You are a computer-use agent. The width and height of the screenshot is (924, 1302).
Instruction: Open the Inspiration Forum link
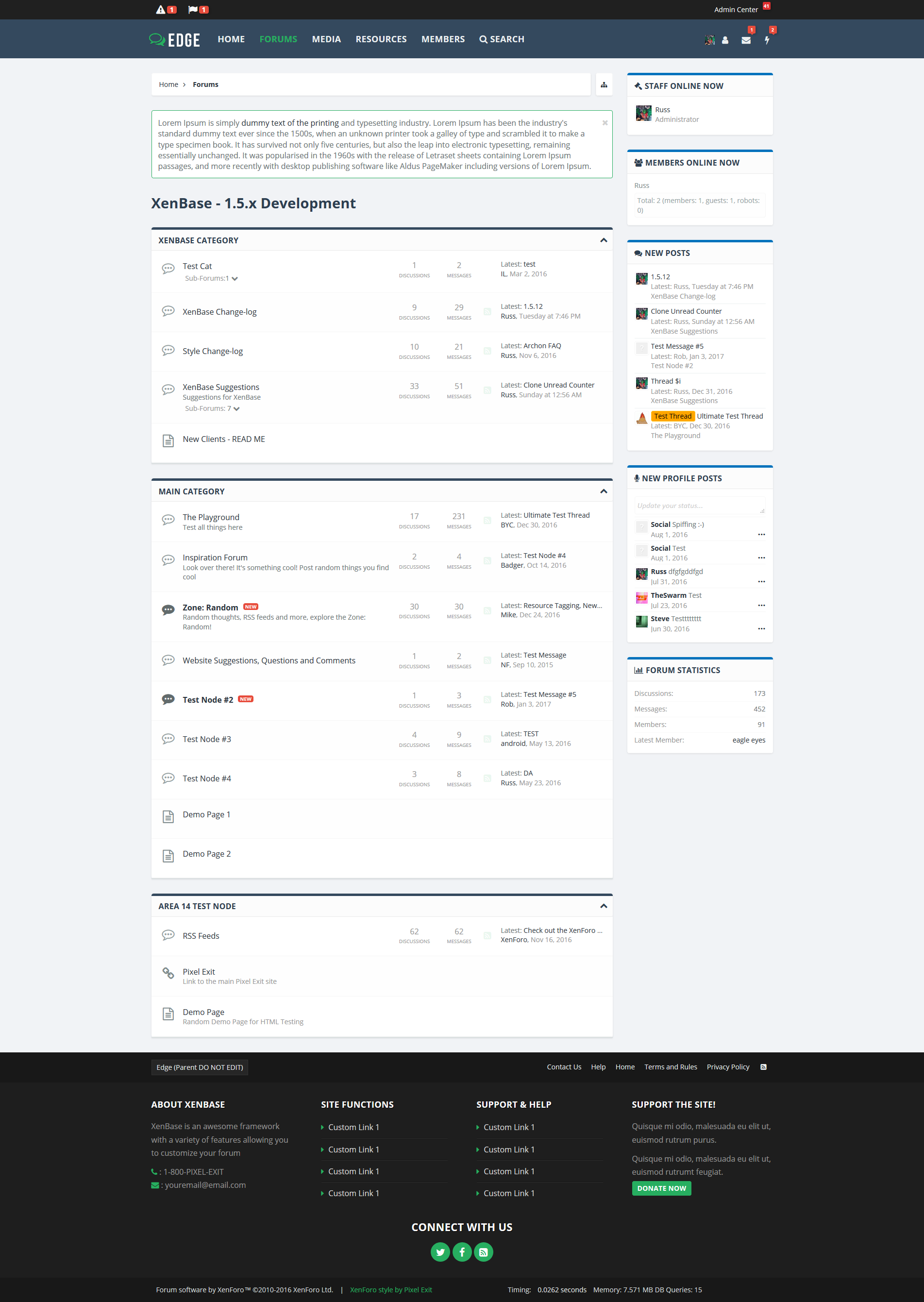point(215,558)
